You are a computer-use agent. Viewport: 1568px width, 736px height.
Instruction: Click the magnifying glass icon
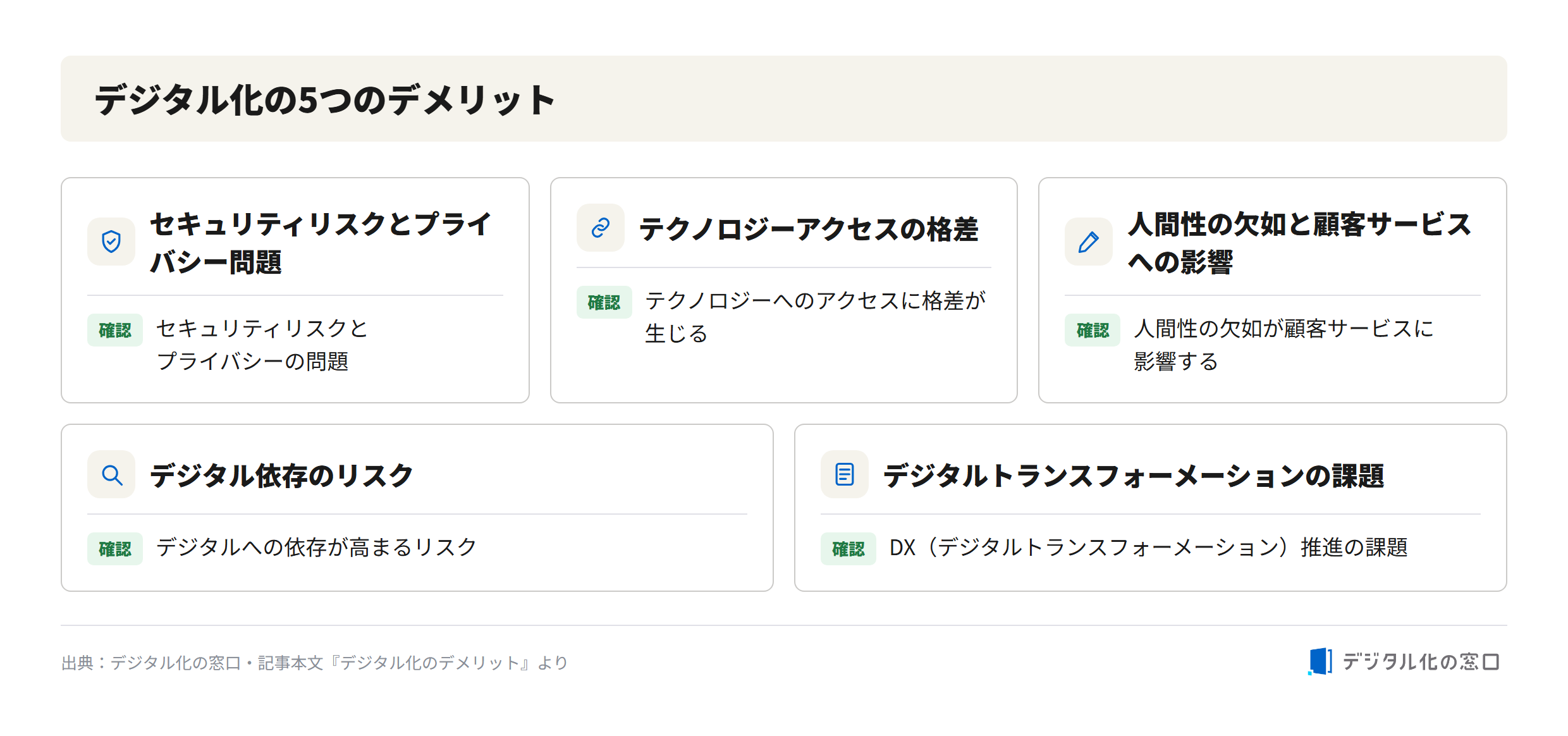[111, 474]
